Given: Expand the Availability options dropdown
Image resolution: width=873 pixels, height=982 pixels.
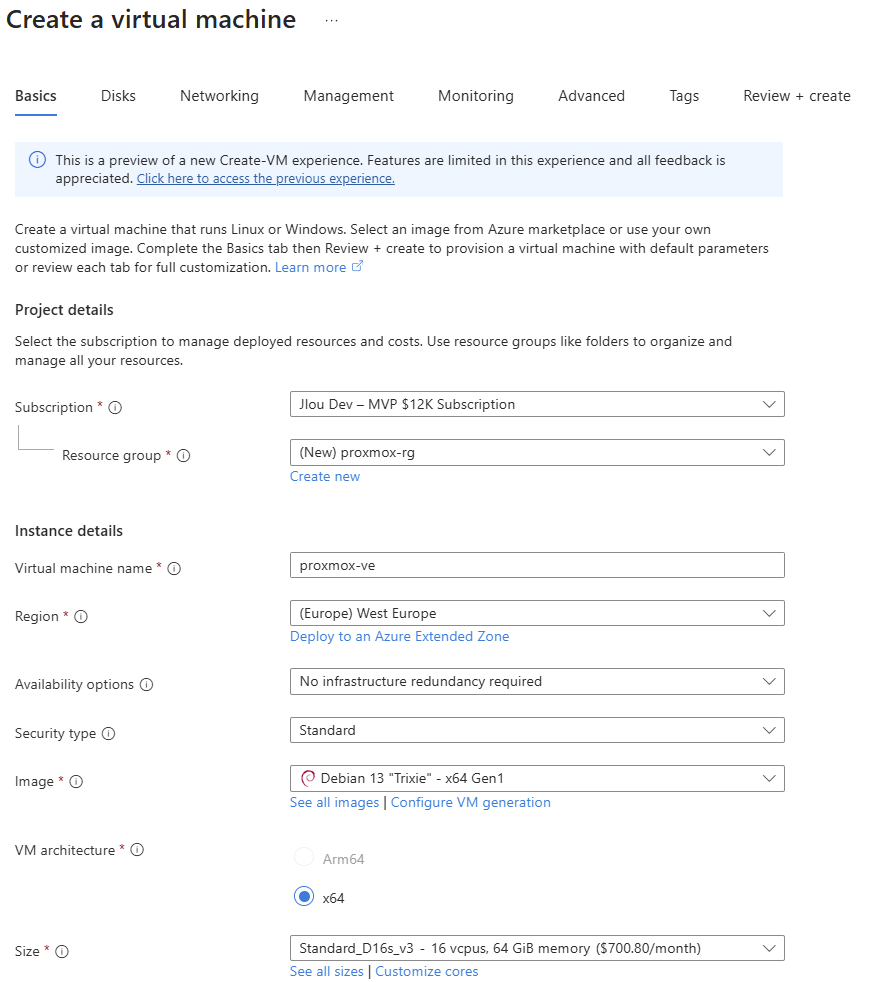Looking at the screenshot, I should [x=537, y=681].
